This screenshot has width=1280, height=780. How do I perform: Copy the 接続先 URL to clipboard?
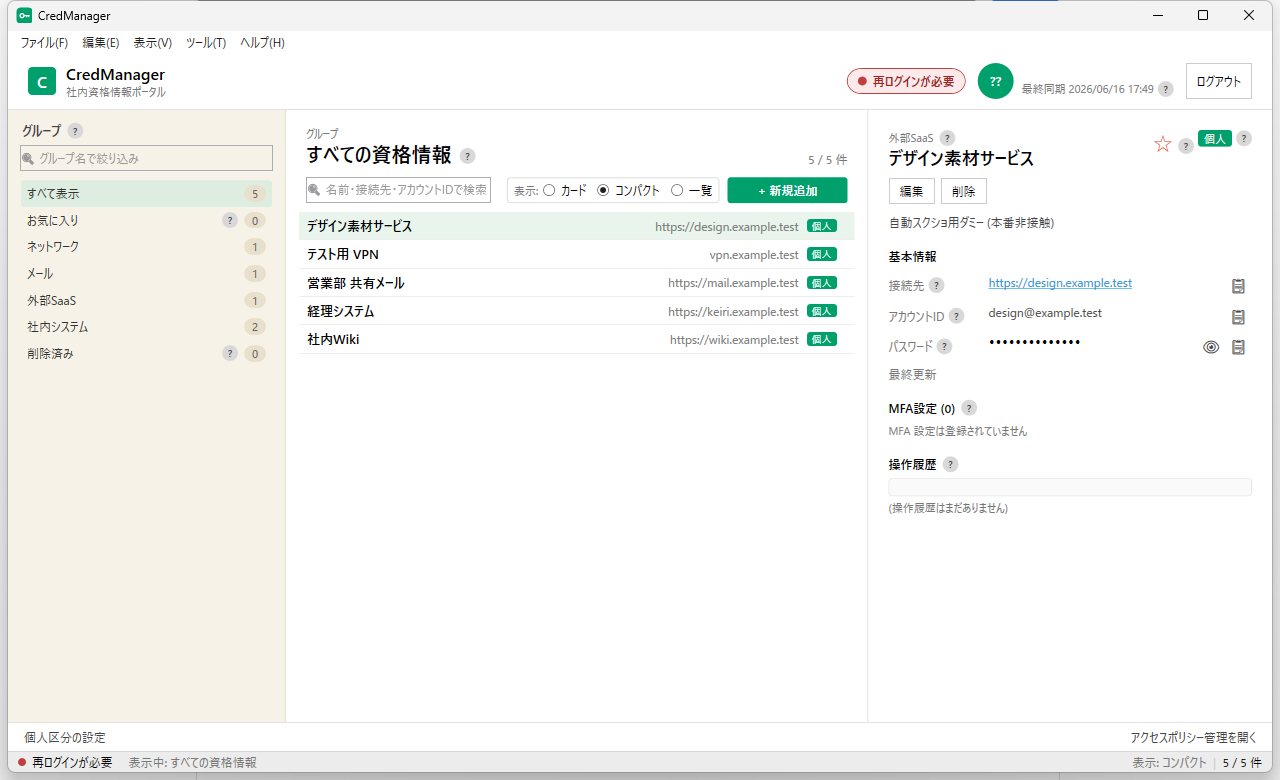point(1238,286)
